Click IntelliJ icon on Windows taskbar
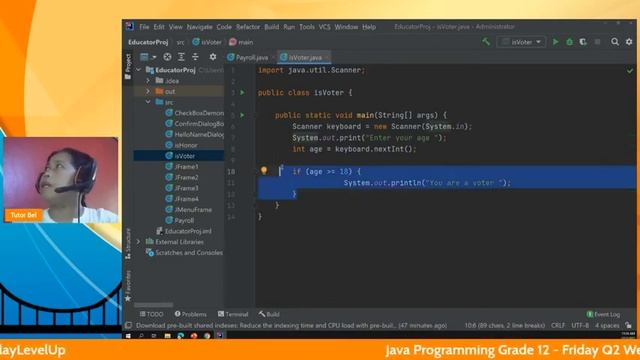The width and height of the screenshot is (640, 360). 220,336
